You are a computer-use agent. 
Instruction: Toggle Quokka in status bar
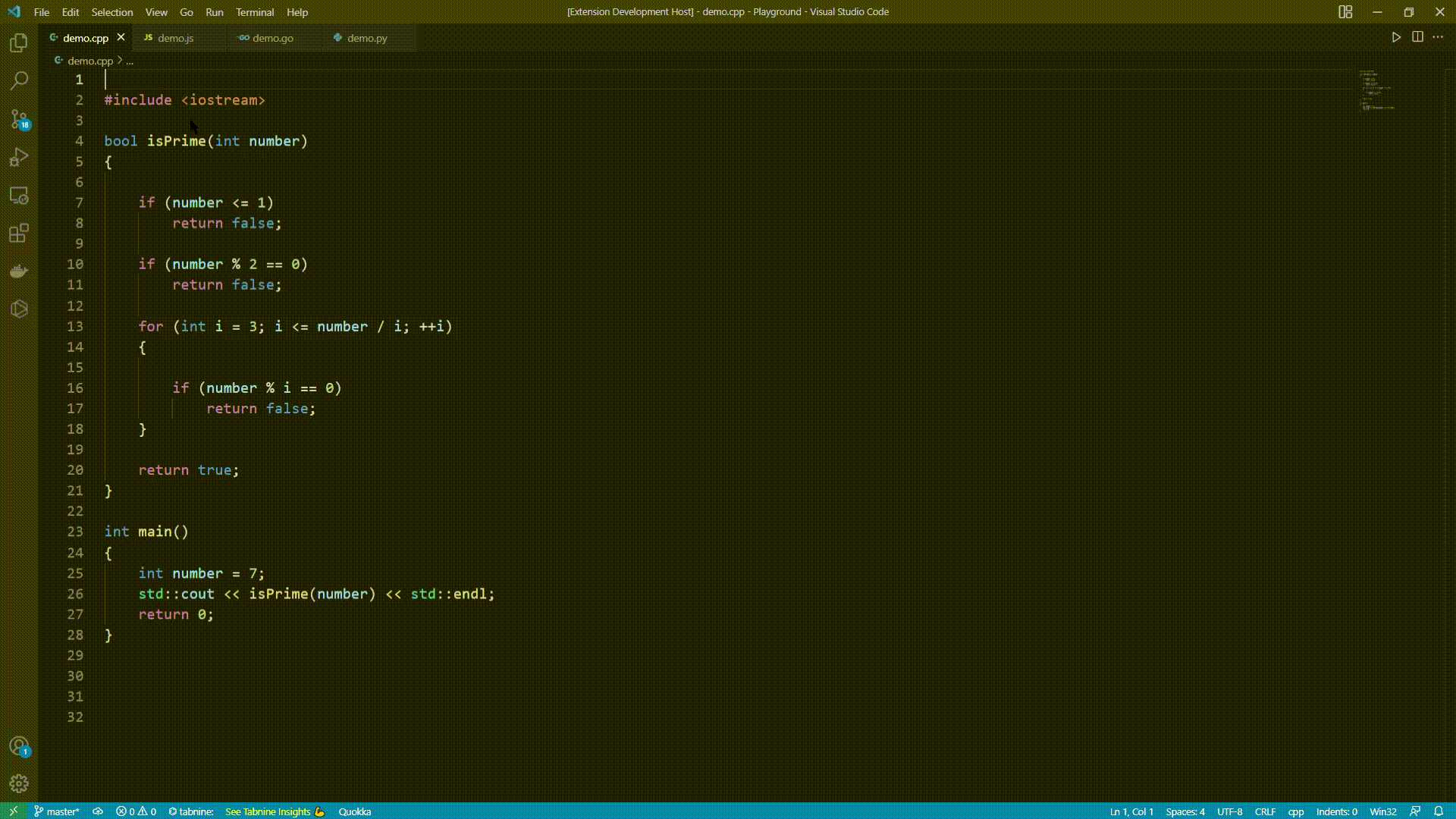354,811
